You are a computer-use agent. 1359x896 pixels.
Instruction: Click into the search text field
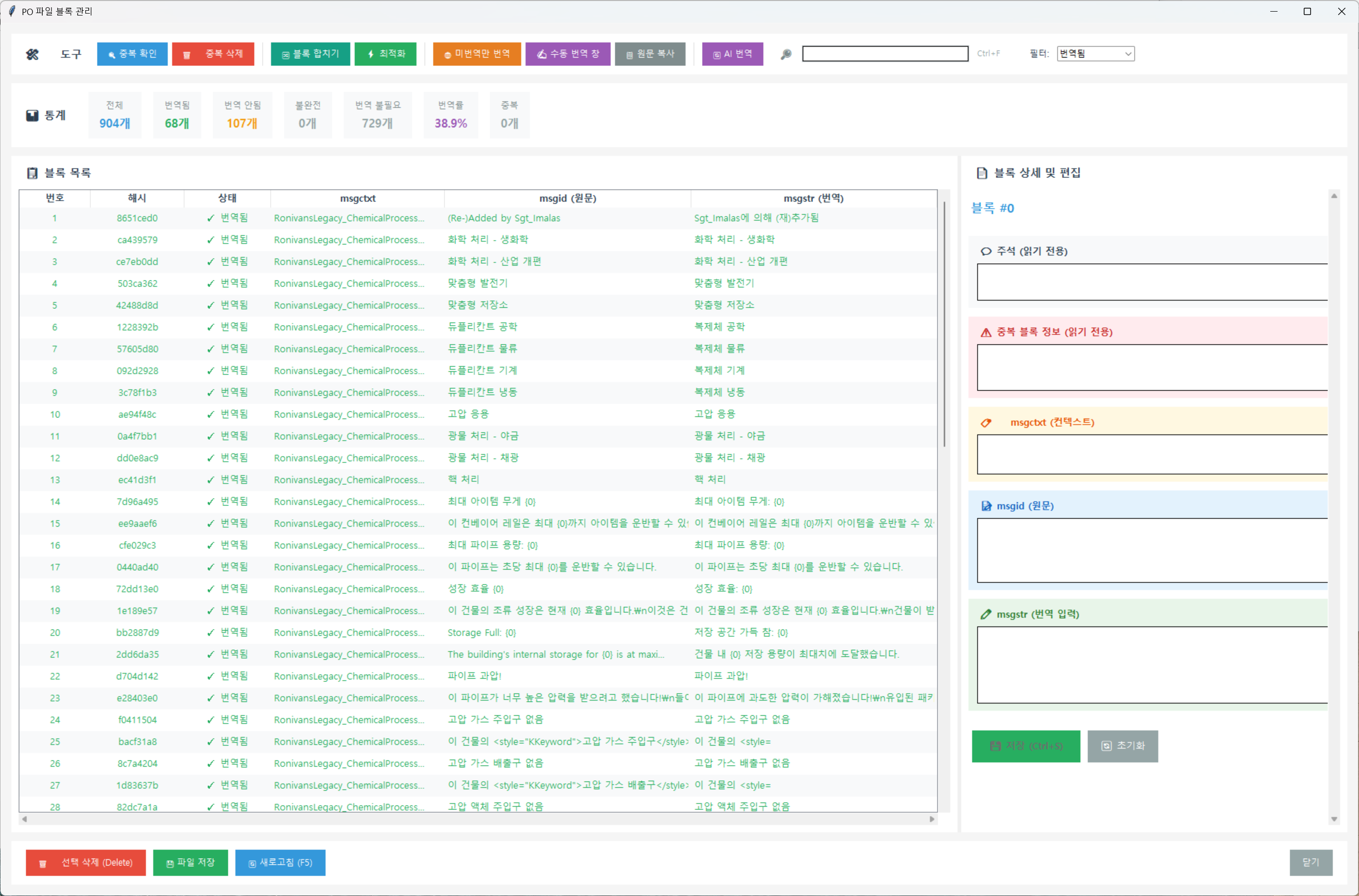(x=884, y=54)
